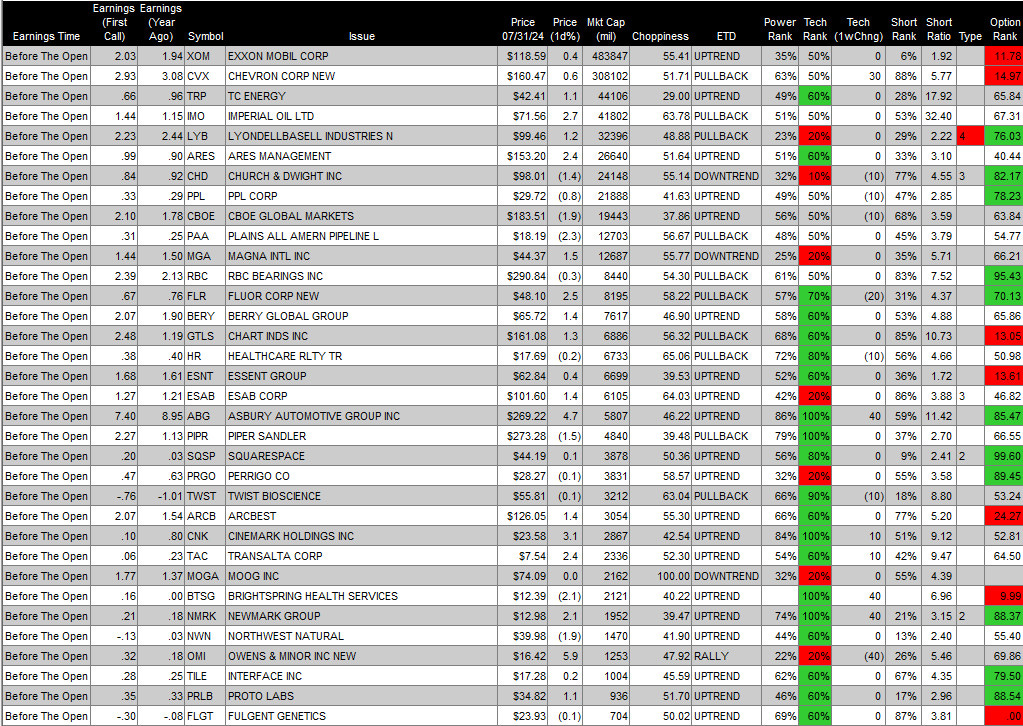Click the CBOE GLOBAL MARKETS issue cell
Image resolution: width=1023 pixels, height=726 pixels.
[x=361, y=217]
